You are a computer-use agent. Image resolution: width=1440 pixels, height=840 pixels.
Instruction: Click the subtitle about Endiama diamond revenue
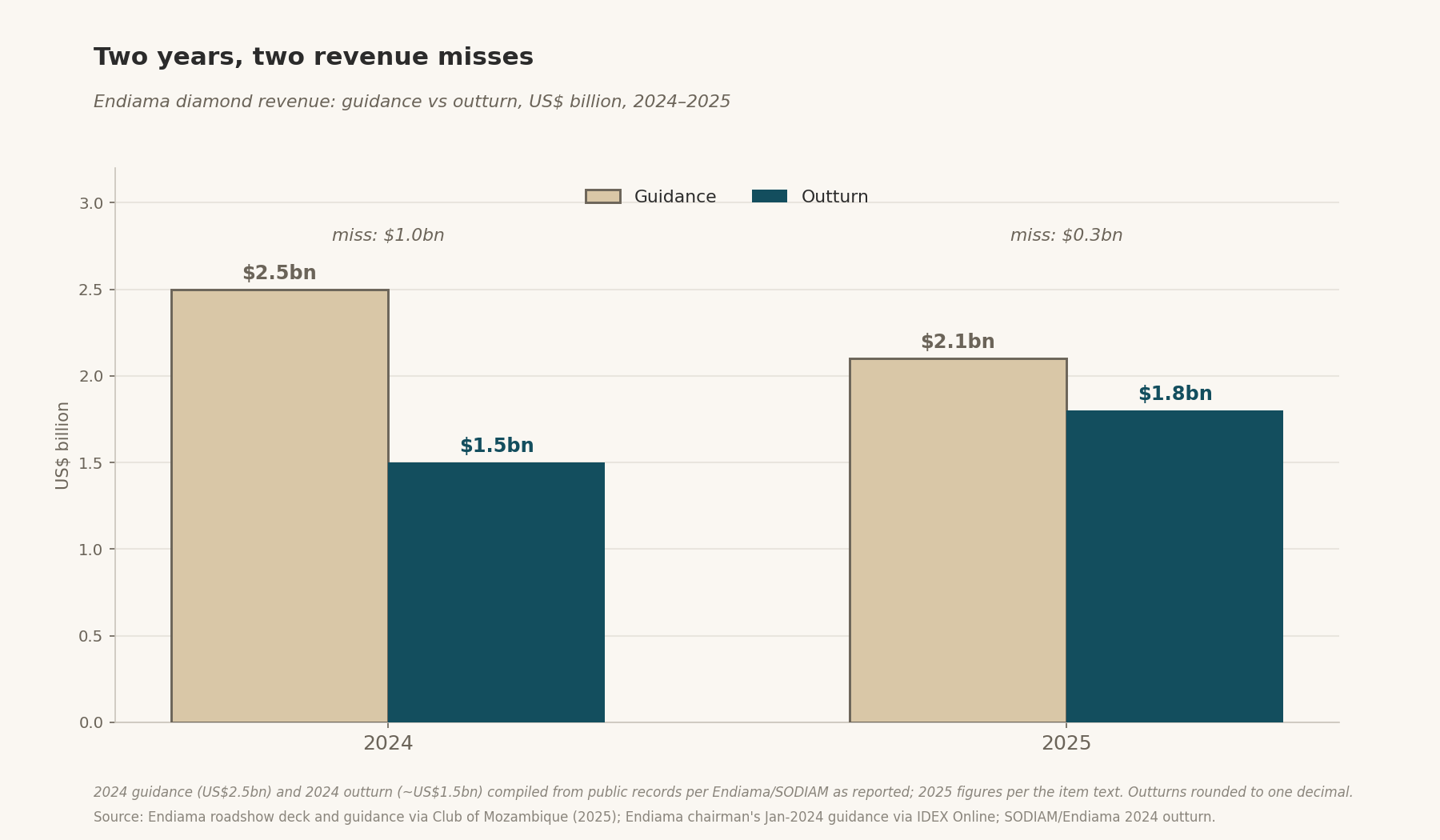pos(412,102)
